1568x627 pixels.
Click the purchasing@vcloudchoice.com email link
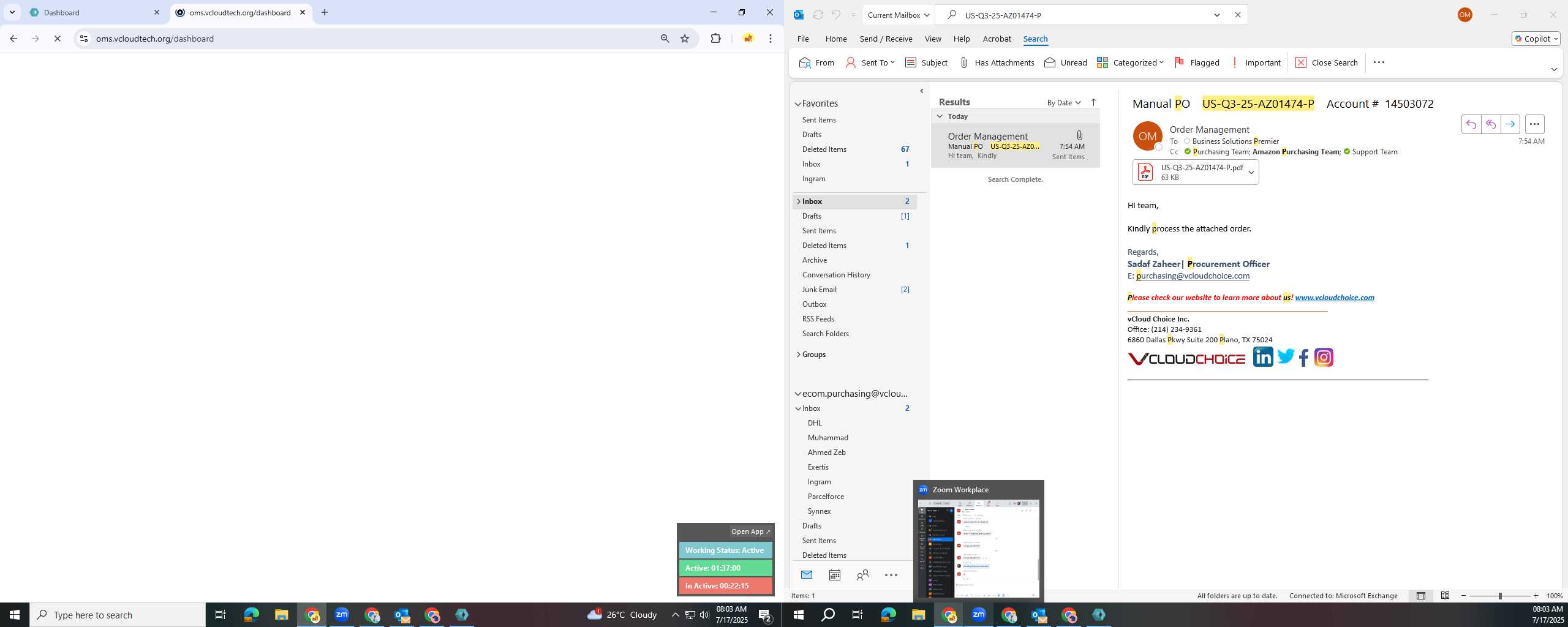click(1193, 276)
